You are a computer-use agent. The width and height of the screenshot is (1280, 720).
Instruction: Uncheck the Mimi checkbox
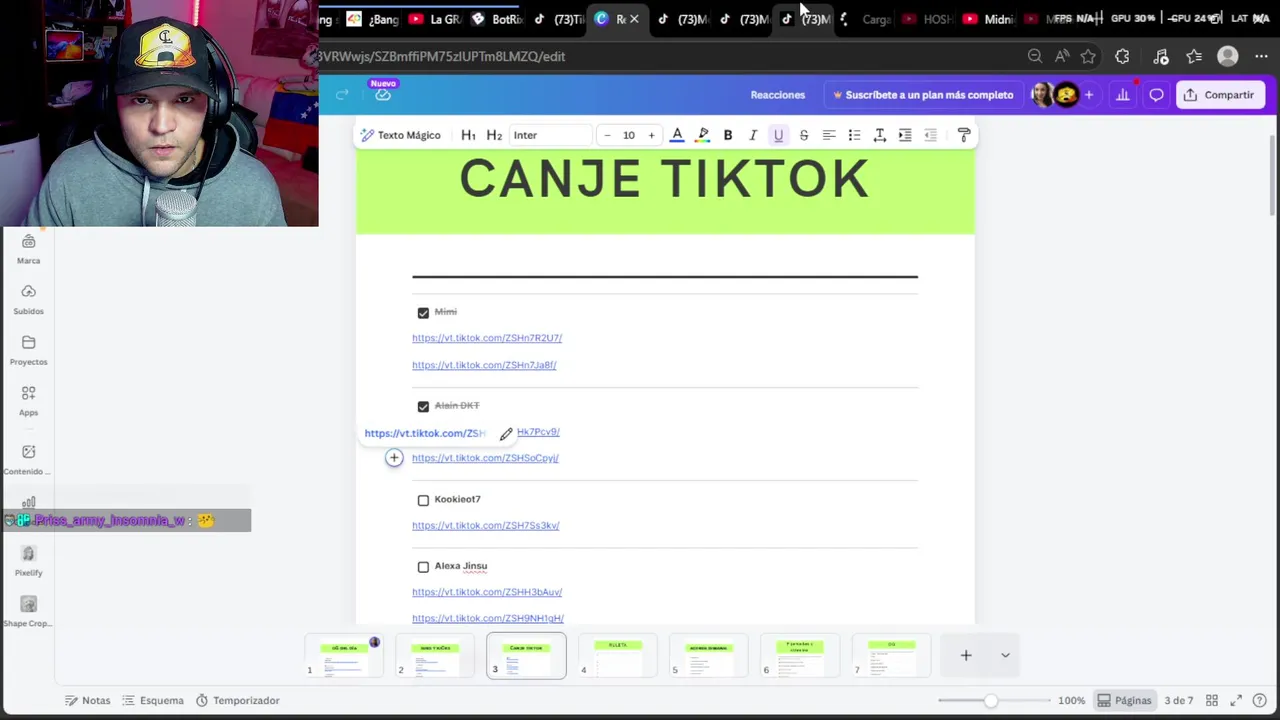click(x=423, y=313)
